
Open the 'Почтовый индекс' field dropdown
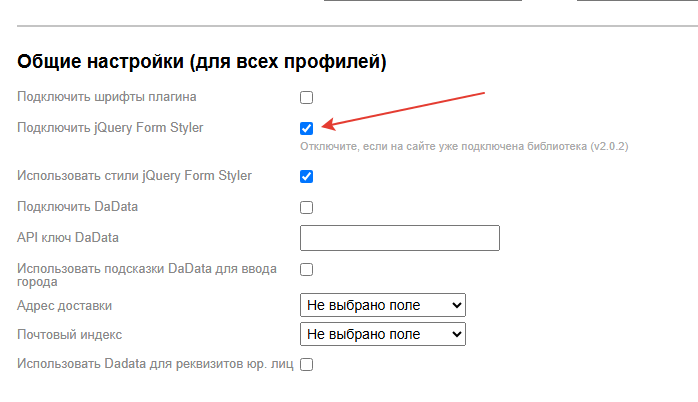tap(383, 334)
